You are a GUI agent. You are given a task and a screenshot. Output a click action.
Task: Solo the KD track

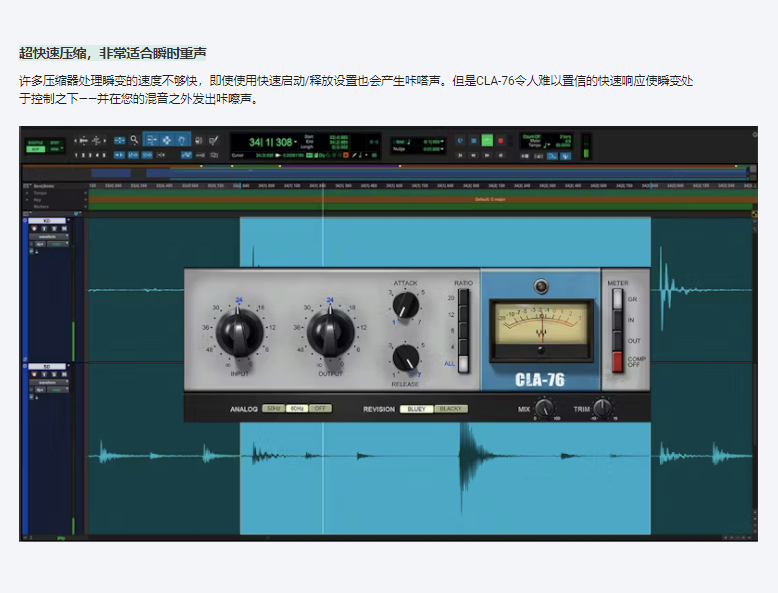pyautogui.click(x=54, y=228)
